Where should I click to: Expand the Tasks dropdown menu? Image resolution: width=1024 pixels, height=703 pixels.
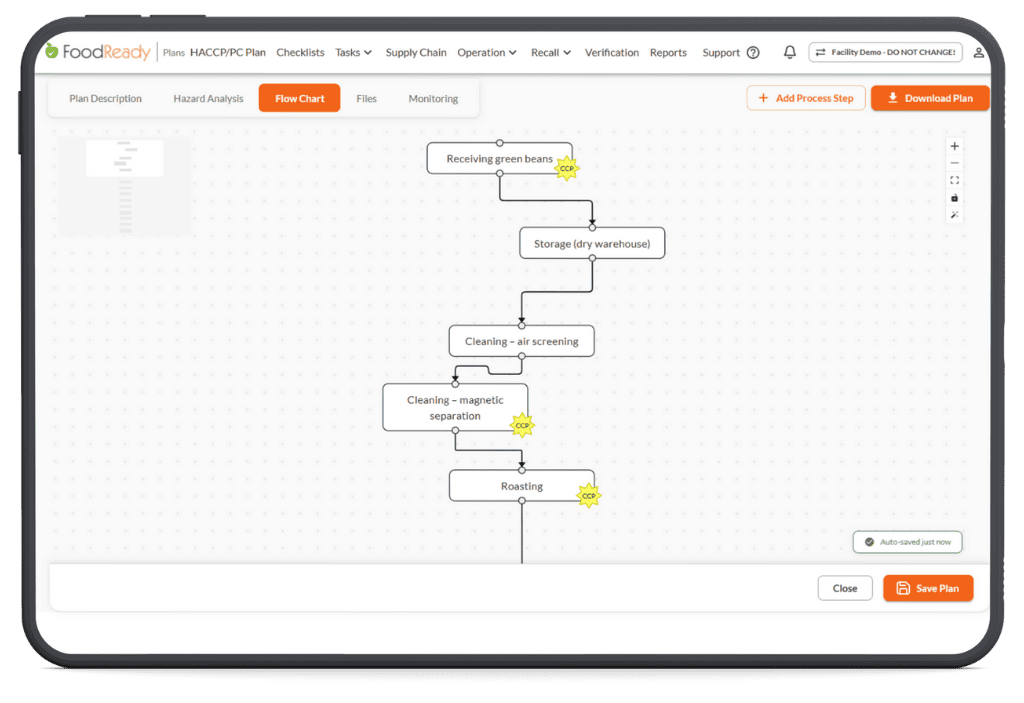point(353,53)
